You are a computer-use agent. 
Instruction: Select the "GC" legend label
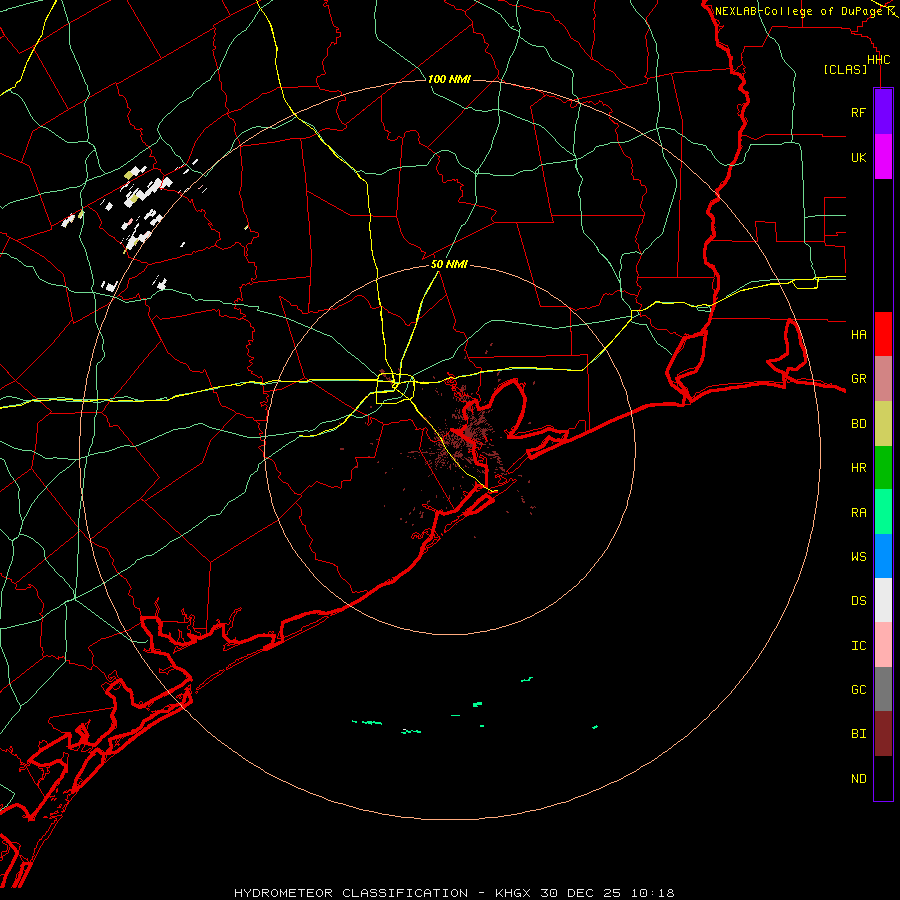coord(858,689)
